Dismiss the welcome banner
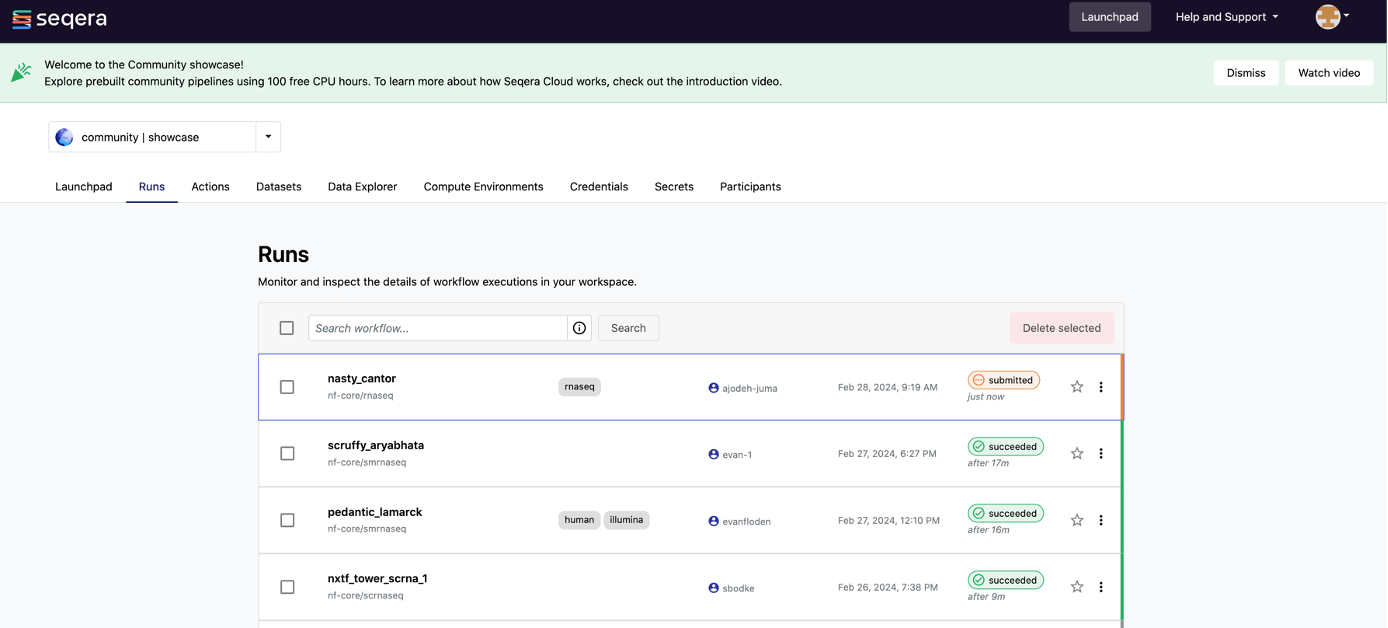 1246,73
